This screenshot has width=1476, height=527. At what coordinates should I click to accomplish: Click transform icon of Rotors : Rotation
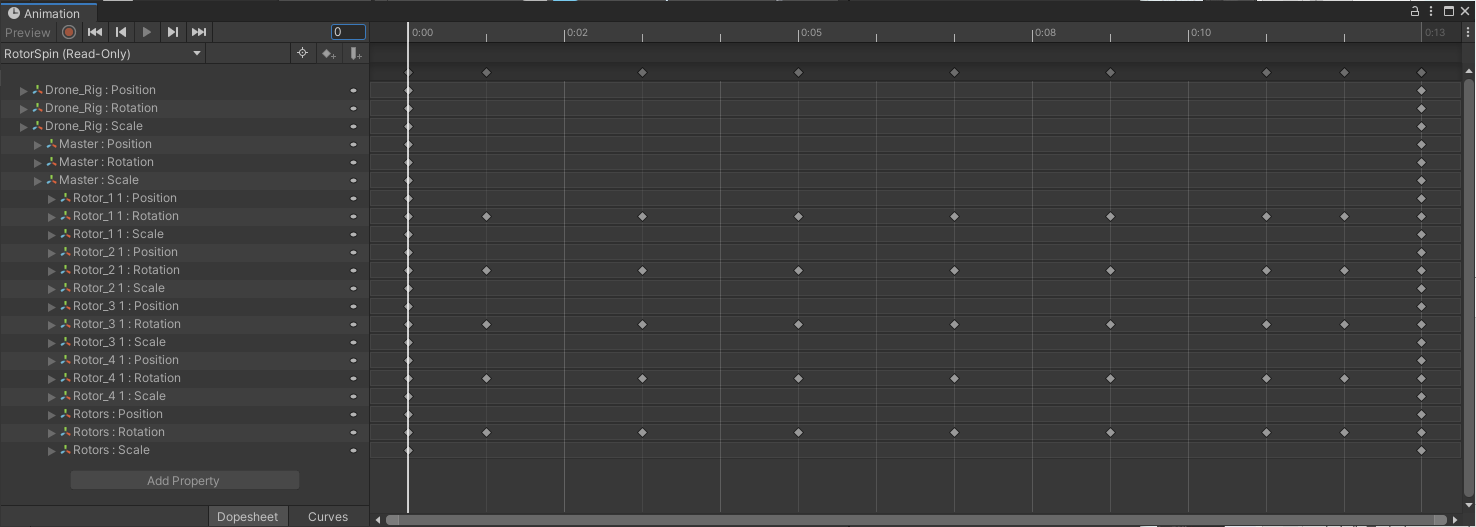click(x=65, y=432)
